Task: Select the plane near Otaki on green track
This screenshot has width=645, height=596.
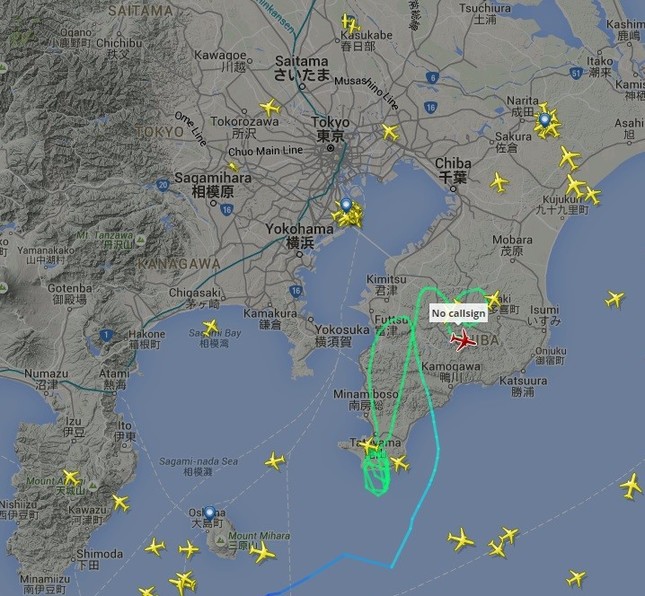Action: tap(493, 299)
